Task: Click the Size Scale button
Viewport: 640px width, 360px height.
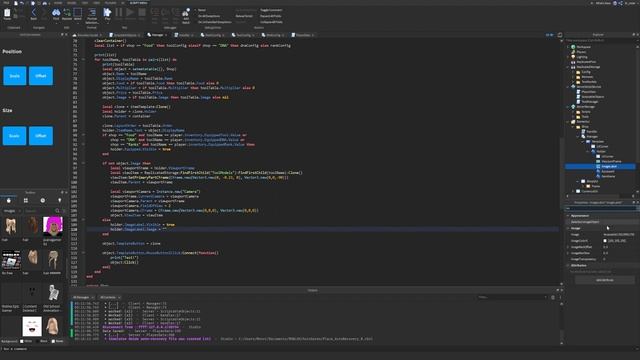Action: click(x=14, y=136)
